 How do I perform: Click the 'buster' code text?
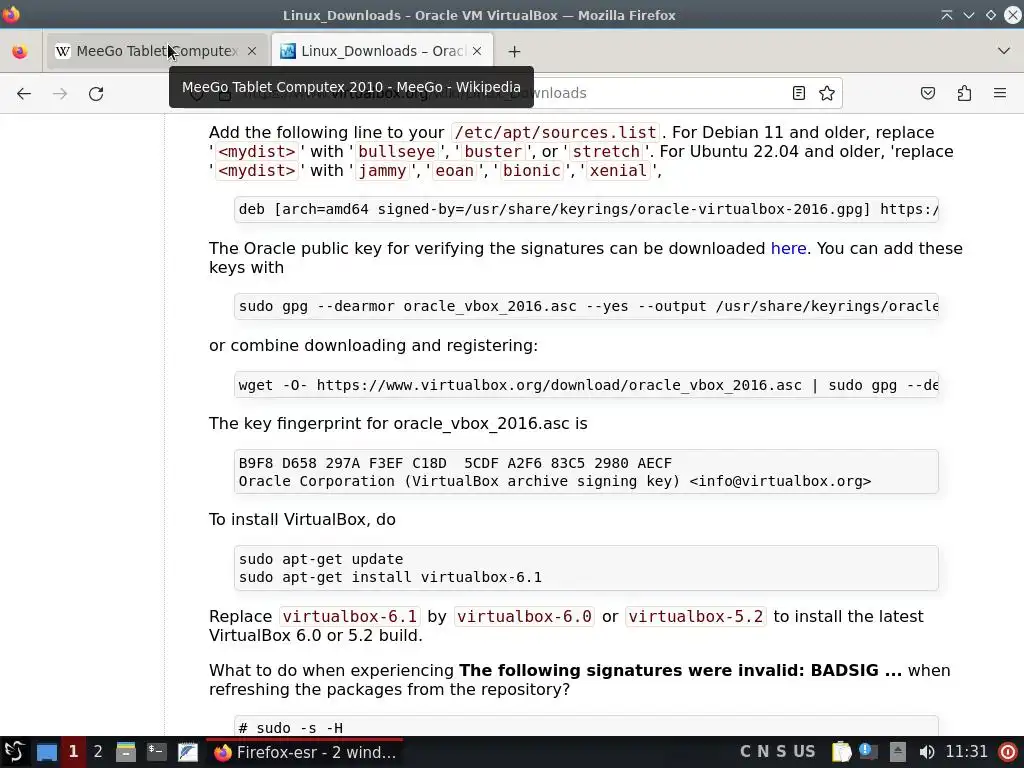tap(493, 152)
